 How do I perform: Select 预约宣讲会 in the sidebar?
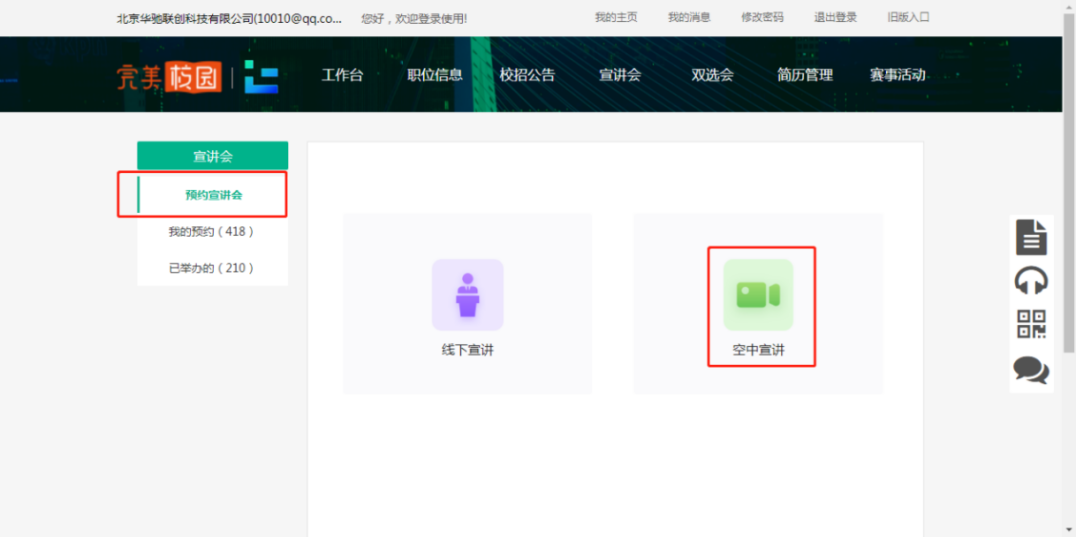pyautogui.click(x=213, y=195)
